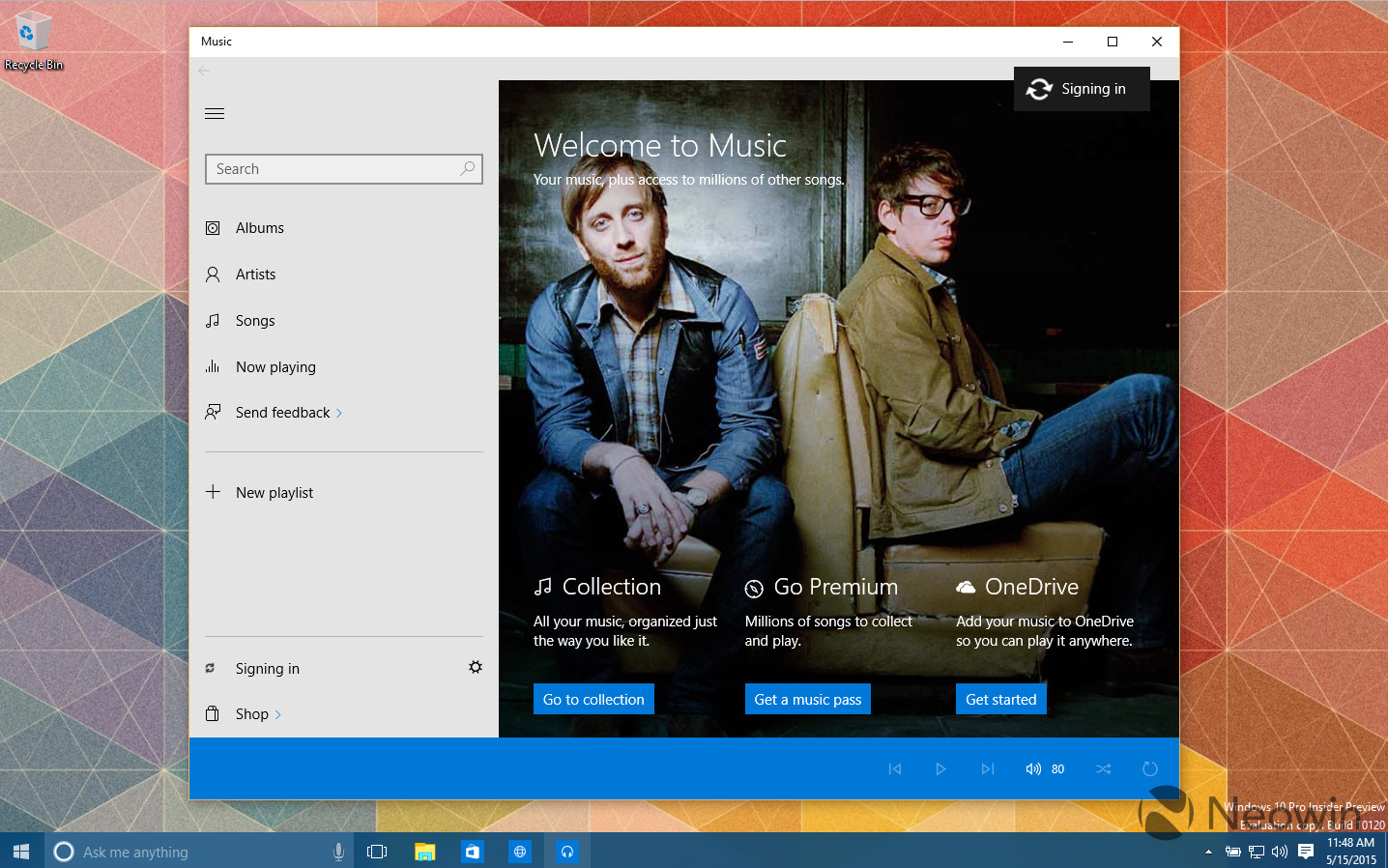Click the Artists person icon

click(213, 275)
